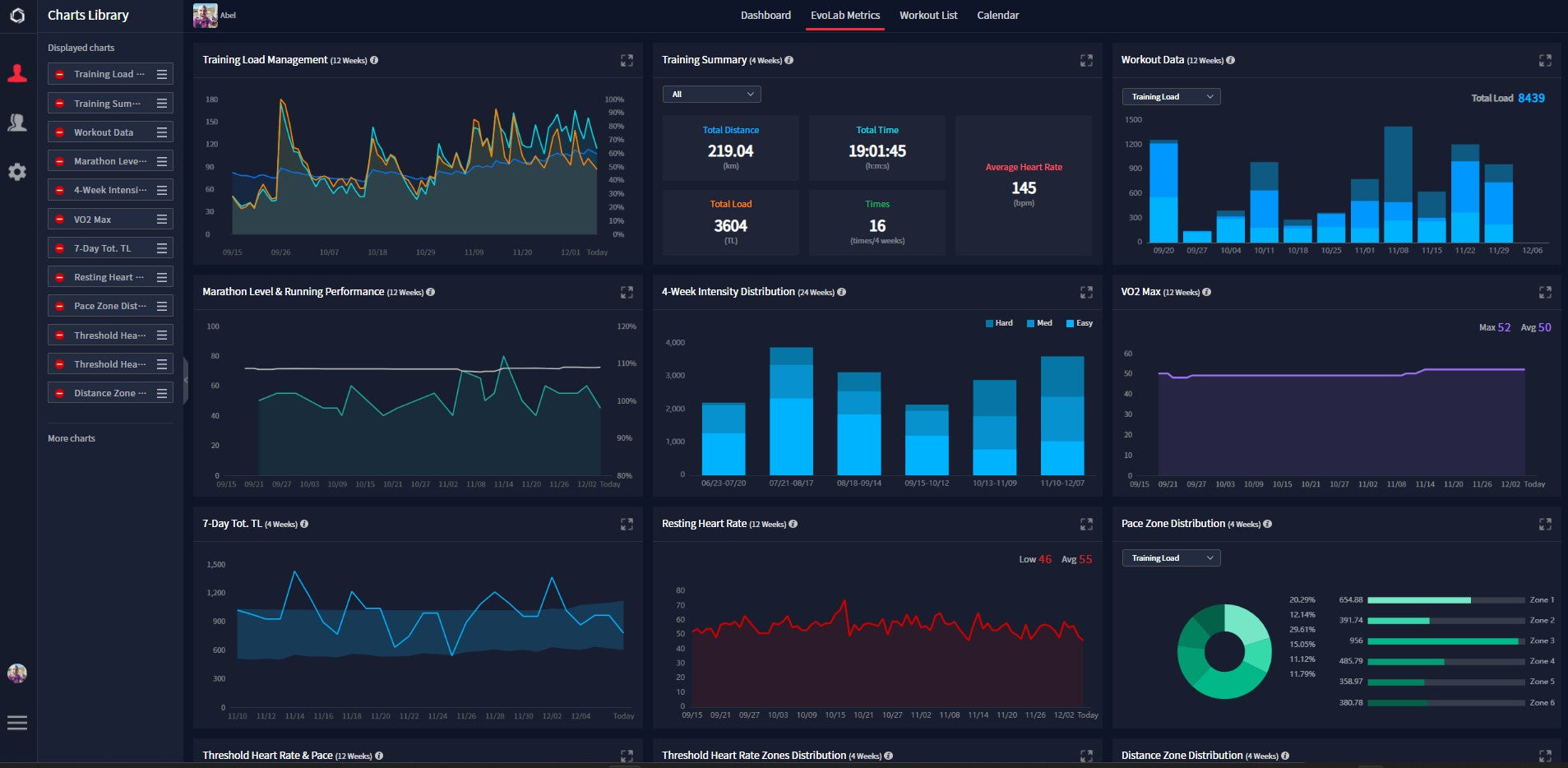Screen dimensions: 1568x768
Task: Click reorder handle on Resting Heart row
Action: pos(162,277)
